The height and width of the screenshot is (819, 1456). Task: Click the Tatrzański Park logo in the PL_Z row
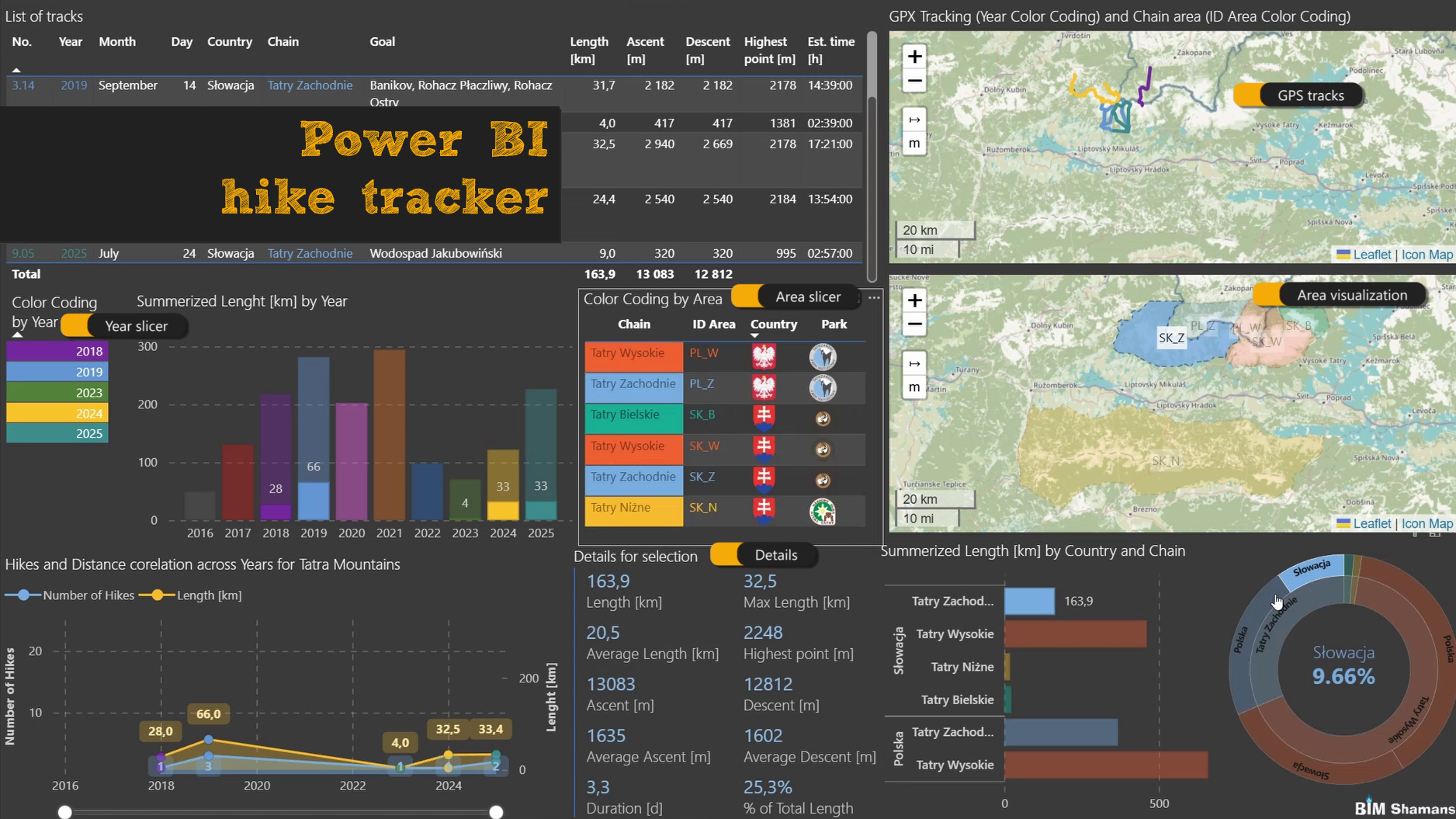coord(823,387)
